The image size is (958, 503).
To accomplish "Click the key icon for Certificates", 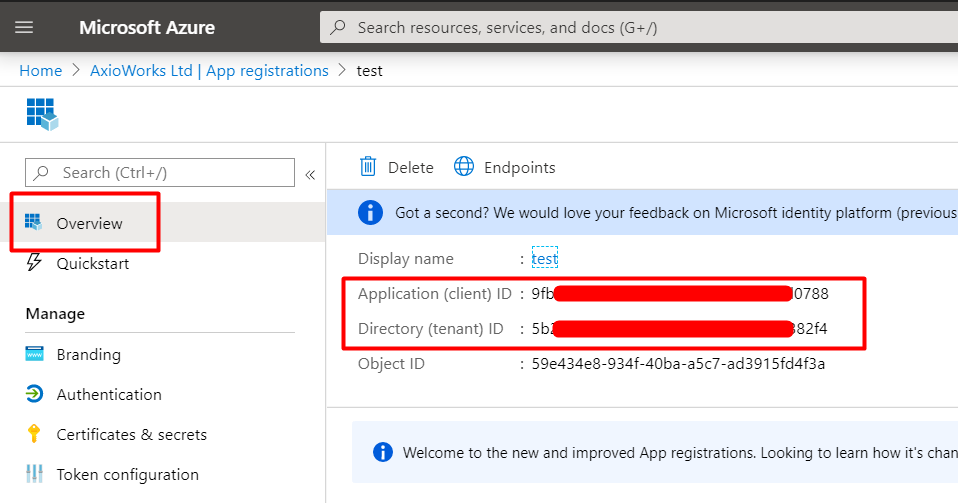I will point(34,433).
